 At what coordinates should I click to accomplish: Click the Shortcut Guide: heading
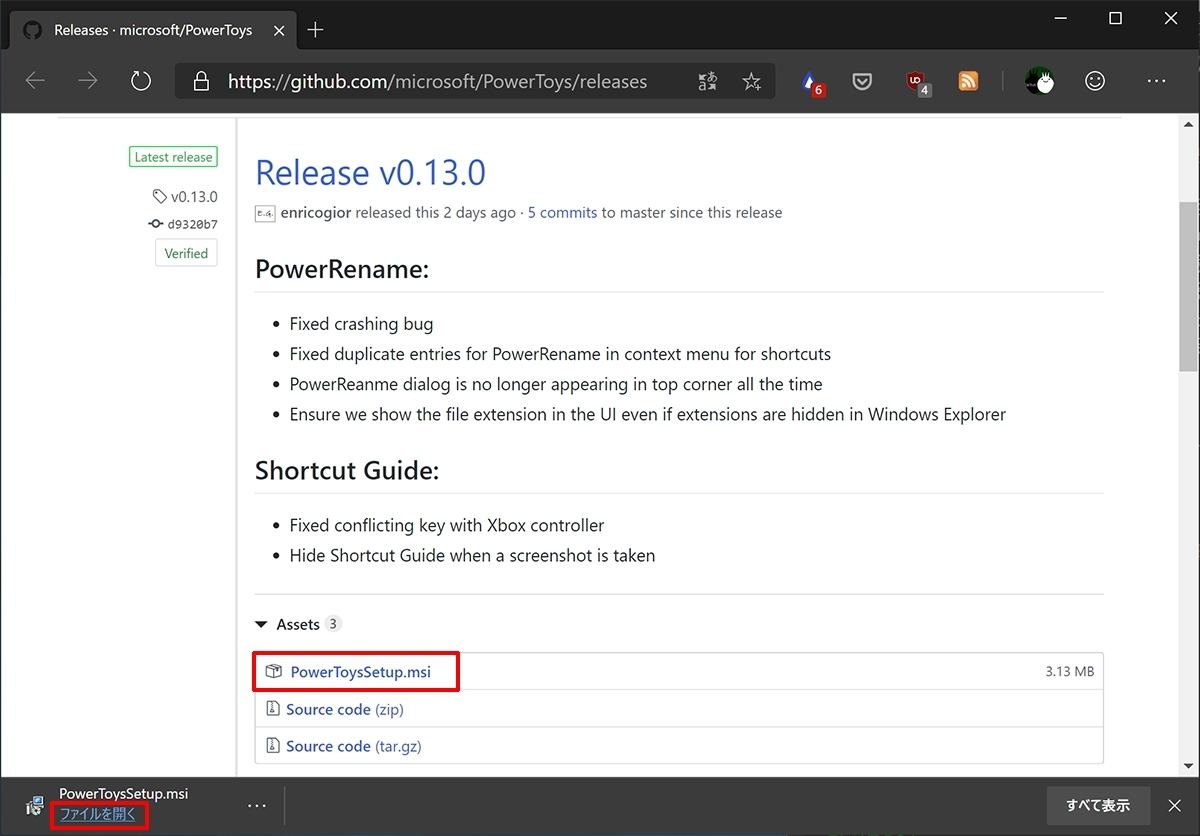click(347, 470)
